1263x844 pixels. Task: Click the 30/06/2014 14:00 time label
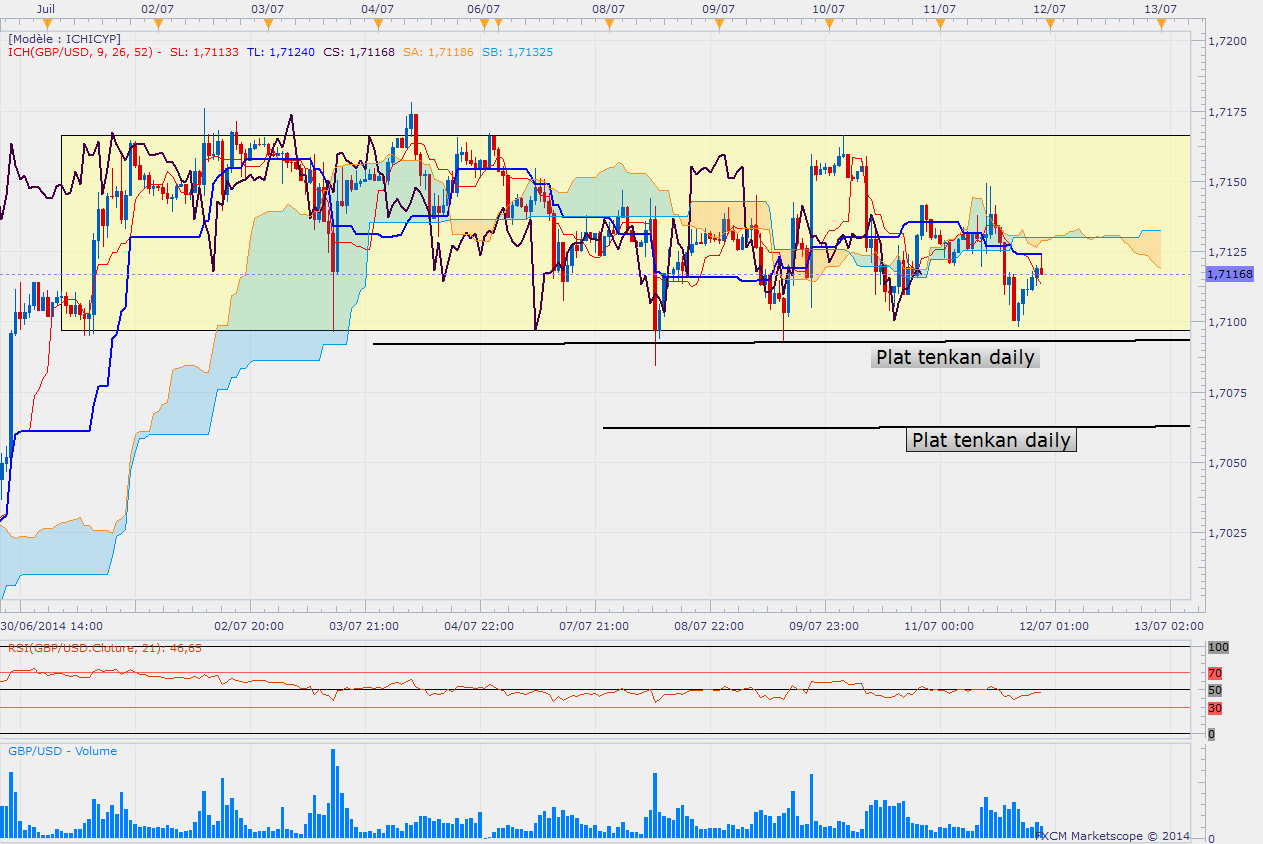tap(51, 626)
